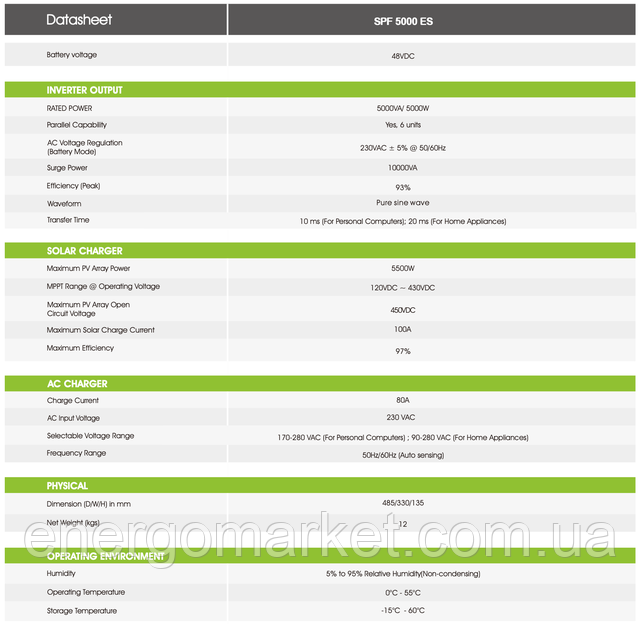This screenshot has height=624, width=640.
Task: Click the '5000VA/ 5000W' value
Action: (x=403, y=108)
